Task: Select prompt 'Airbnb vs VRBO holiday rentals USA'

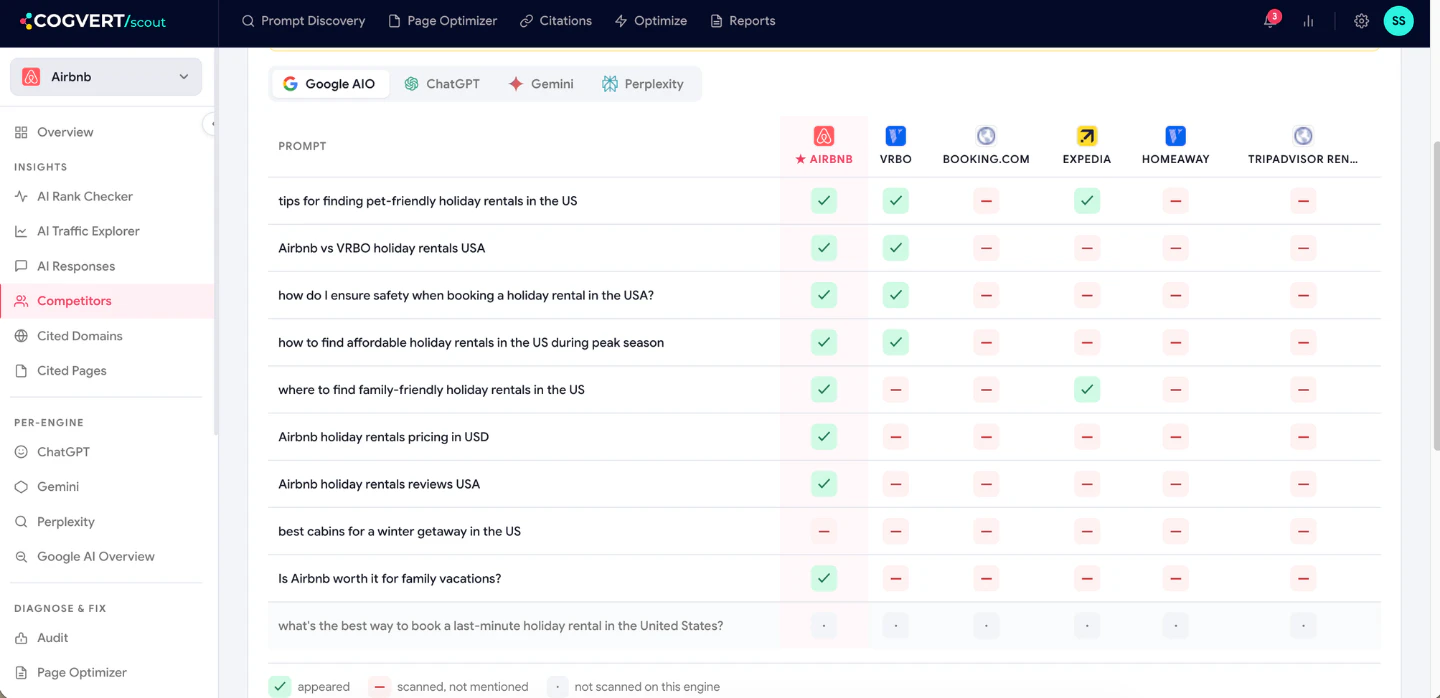Action: (382, 248)
